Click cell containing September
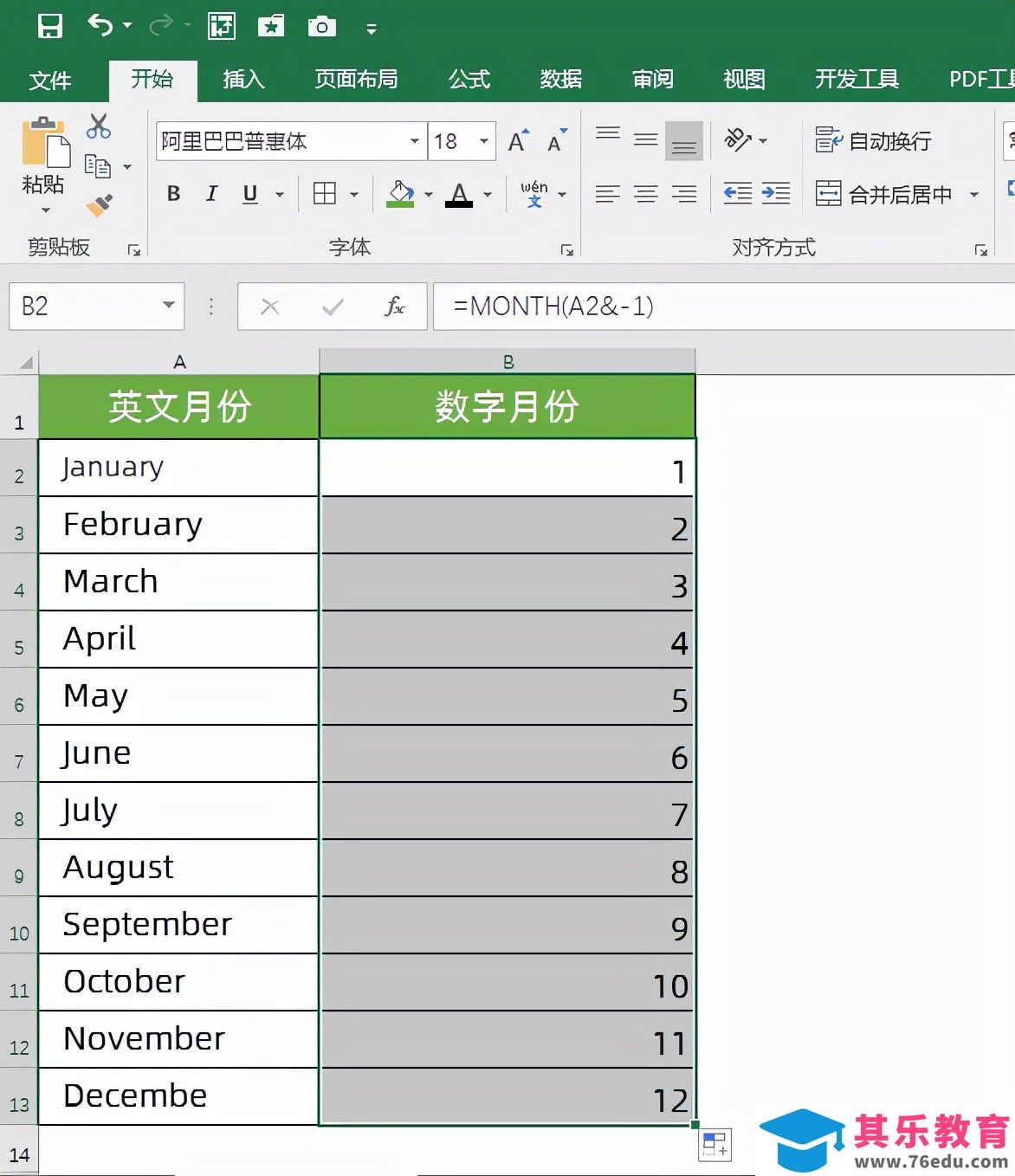Viewport: 1015px width, 1176px height. click(x=178, y=925)
